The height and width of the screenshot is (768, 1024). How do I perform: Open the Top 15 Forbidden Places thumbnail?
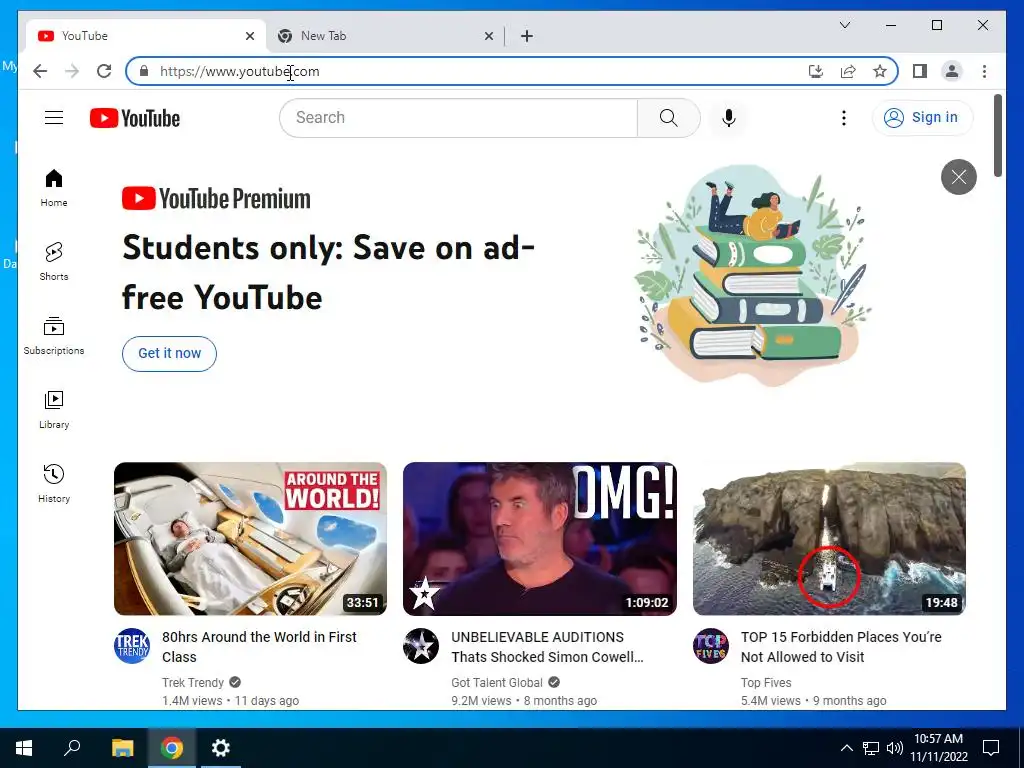pos(829,539)
